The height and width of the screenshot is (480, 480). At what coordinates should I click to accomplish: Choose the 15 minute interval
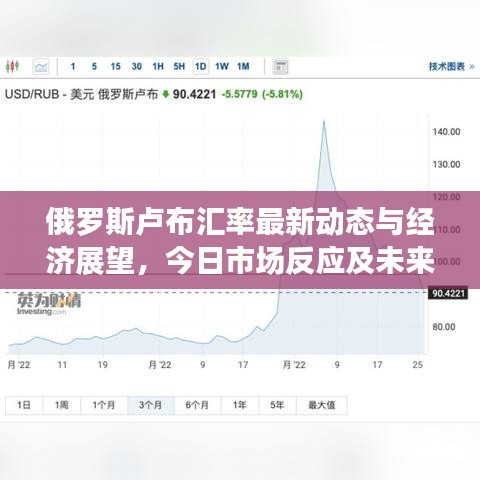click(115, 66)
